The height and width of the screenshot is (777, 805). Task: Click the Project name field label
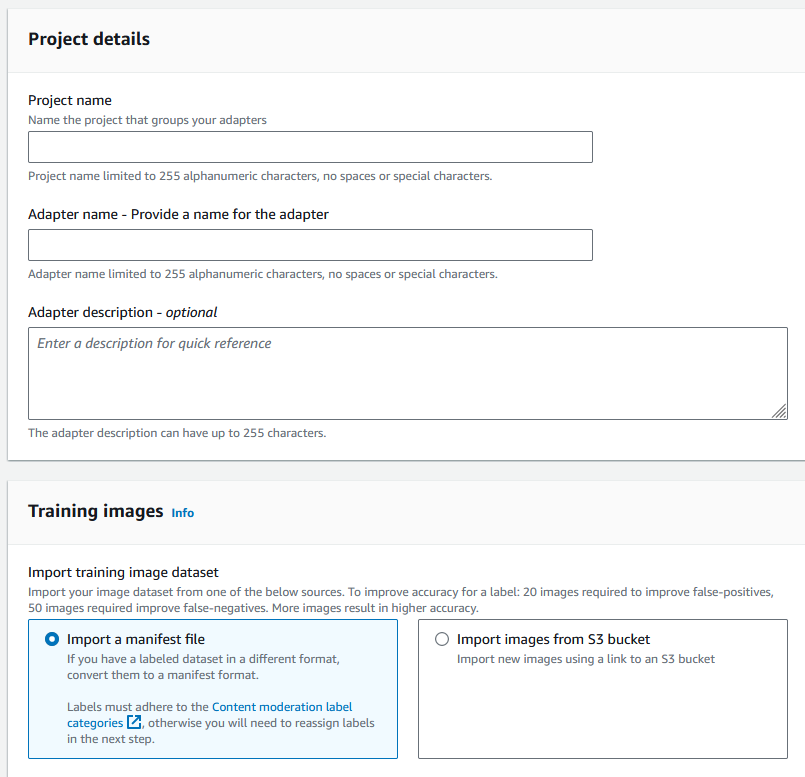click(69, 100)
